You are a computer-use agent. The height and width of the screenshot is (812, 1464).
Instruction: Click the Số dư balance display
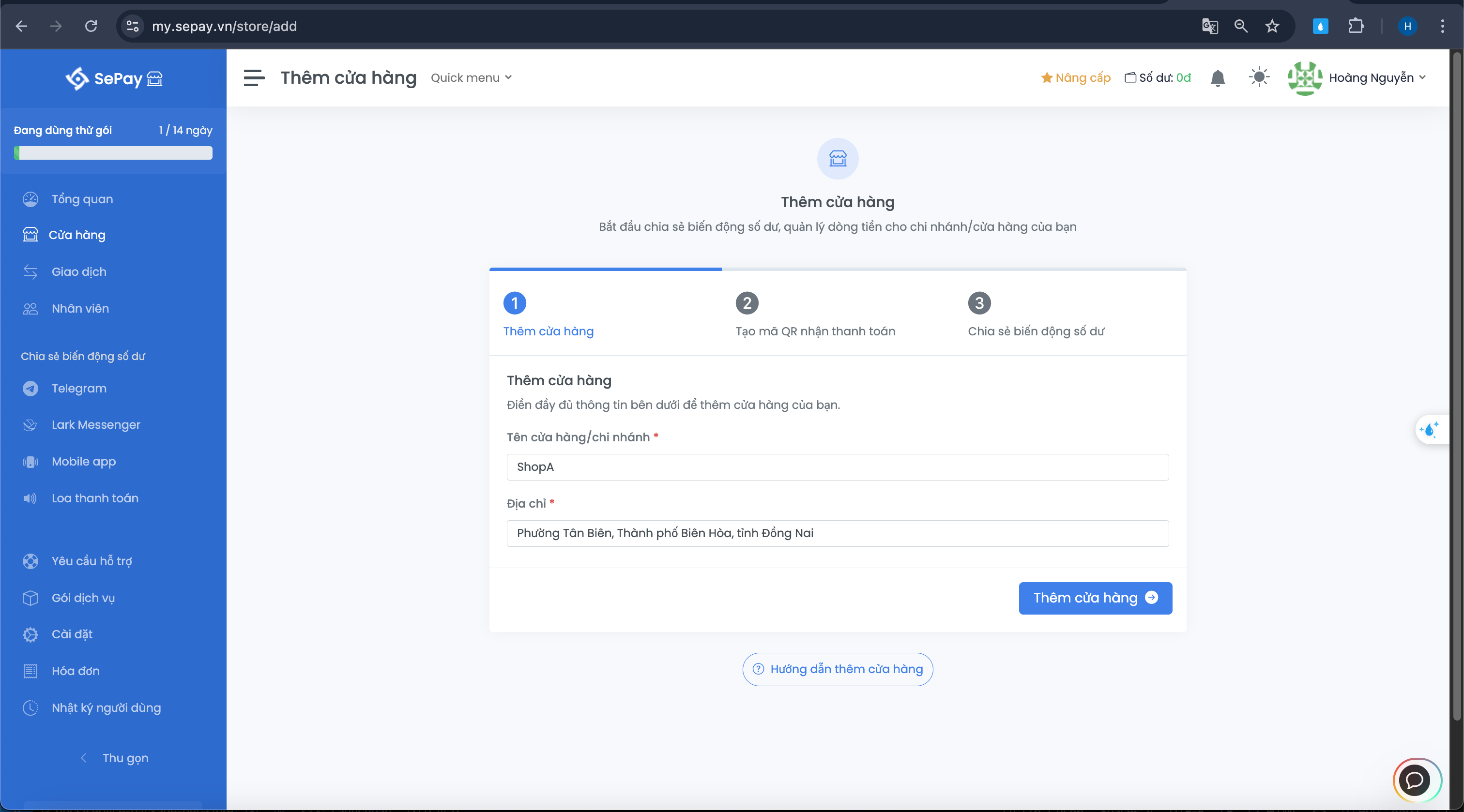click(x=1158, y=78)
